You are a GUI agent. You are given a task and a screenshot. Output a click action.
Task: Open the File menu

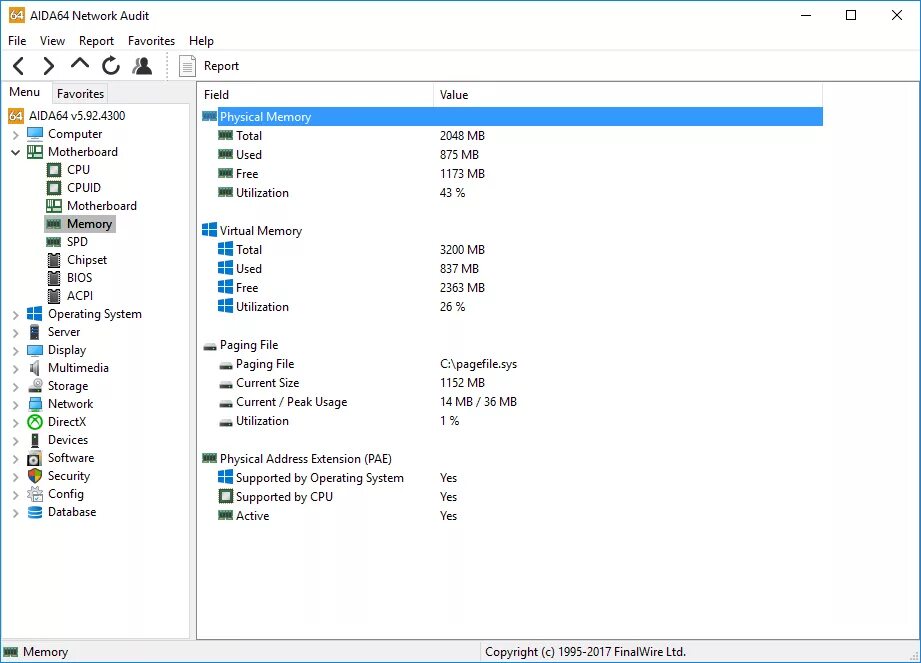click(17, 41)
